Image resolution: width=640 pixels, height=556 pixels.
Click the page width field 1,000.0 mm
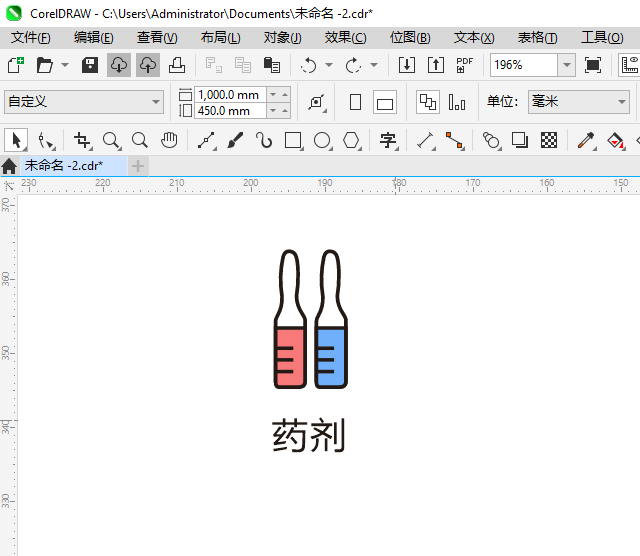230,95
